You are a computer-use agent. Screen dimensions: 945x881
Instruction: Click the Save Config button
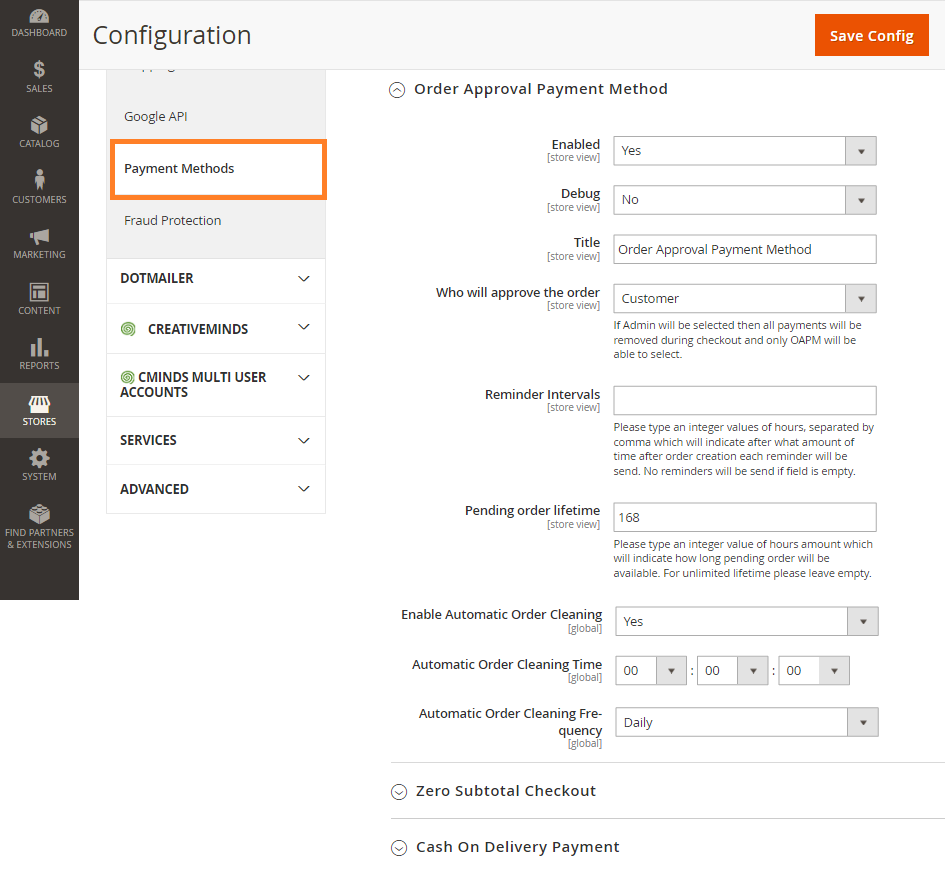point(871,36)
